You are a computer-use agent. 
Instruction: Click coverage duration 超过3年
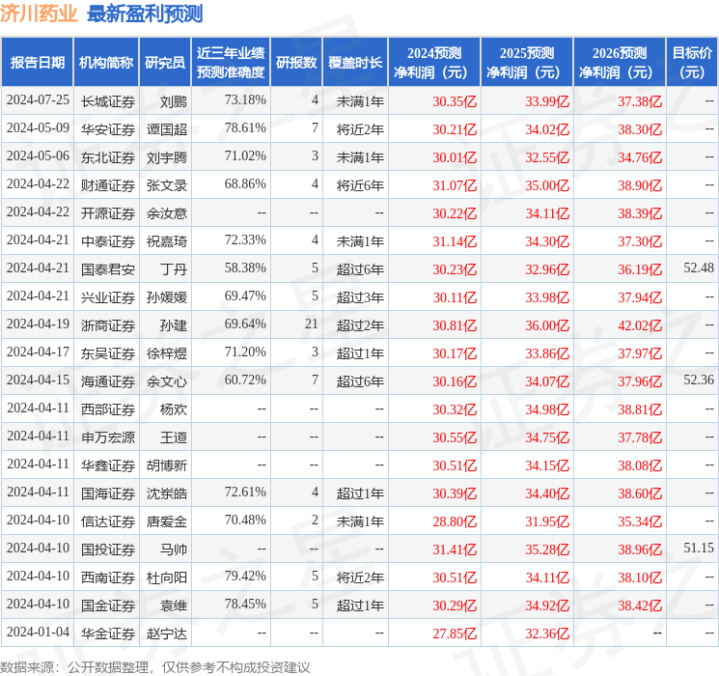(360, 298)
